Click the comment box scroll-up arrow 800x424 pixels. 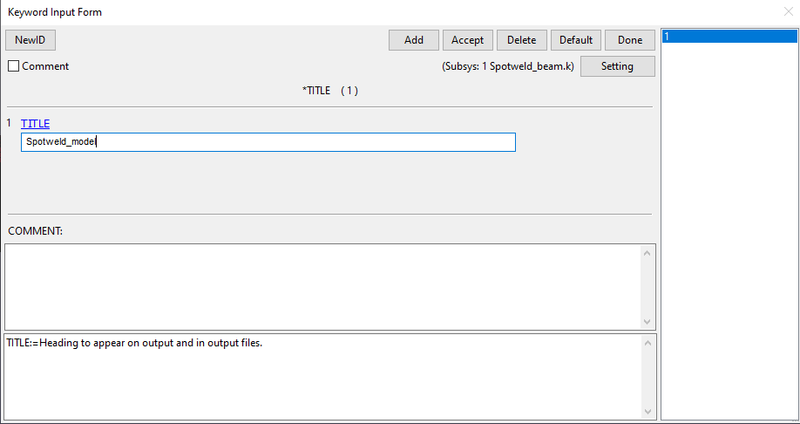coord(647,253)
